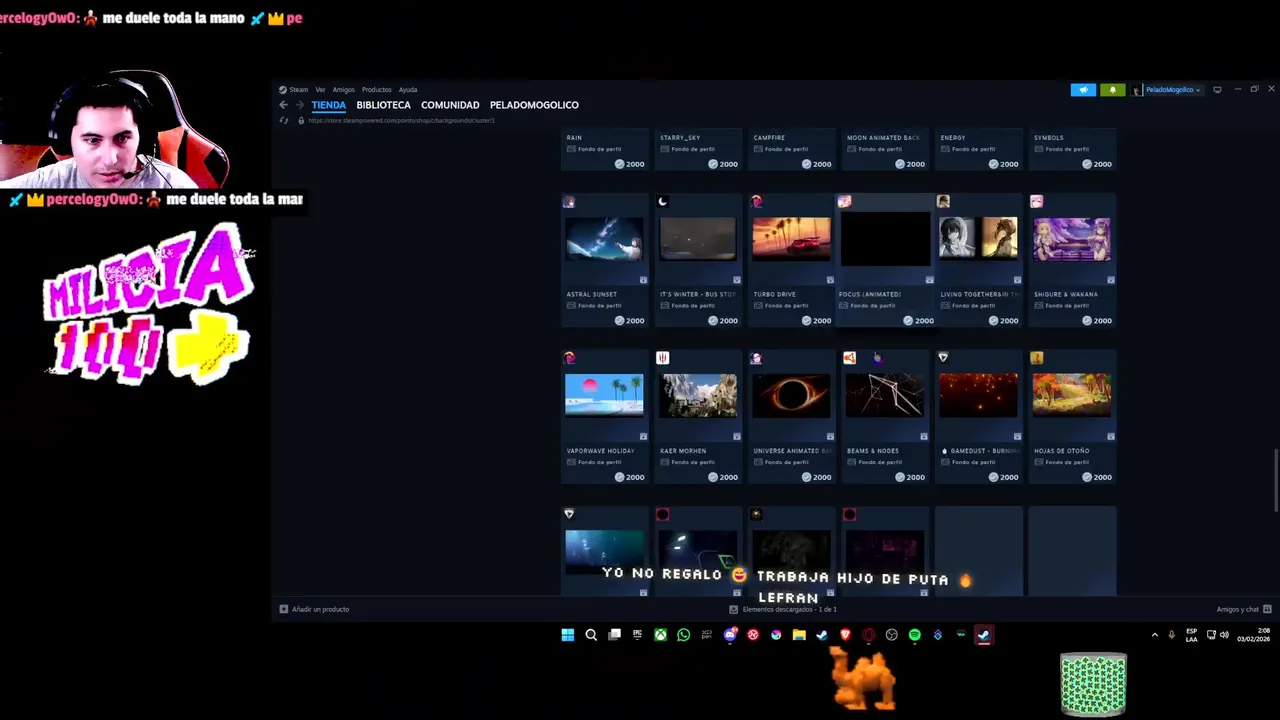Click the Big Picture mode monitor icon
The image size is (1280, 720).
(1217, 90)
